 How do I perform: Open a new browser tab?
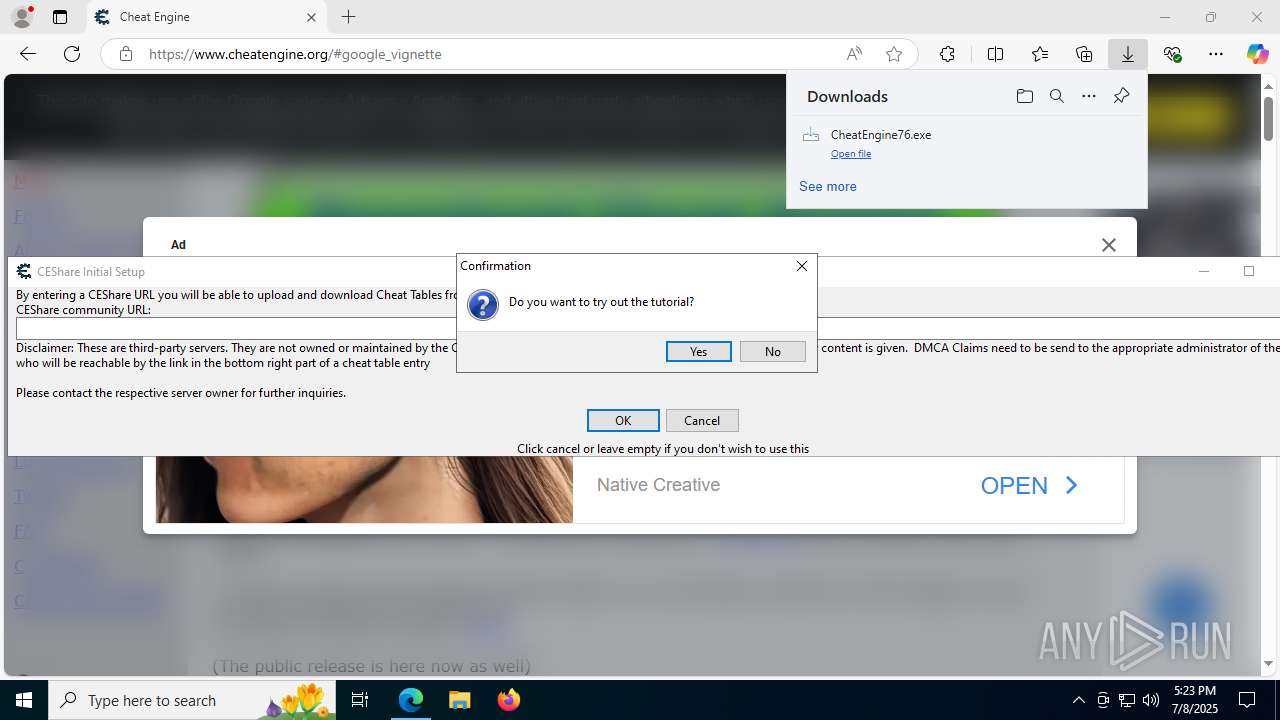[x=348, y=17]
